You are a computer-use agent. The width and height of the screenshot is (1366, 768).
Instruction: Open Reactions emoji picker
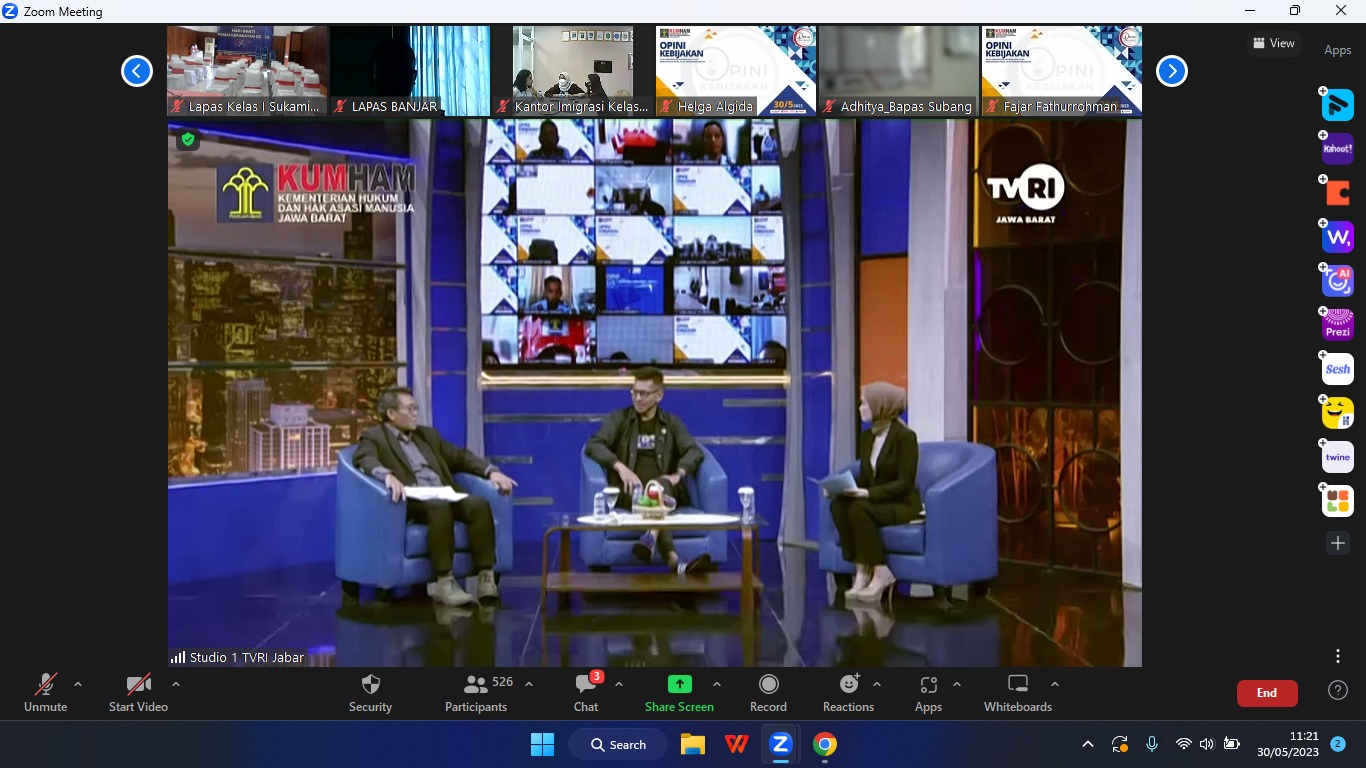[x=848, y=692]
